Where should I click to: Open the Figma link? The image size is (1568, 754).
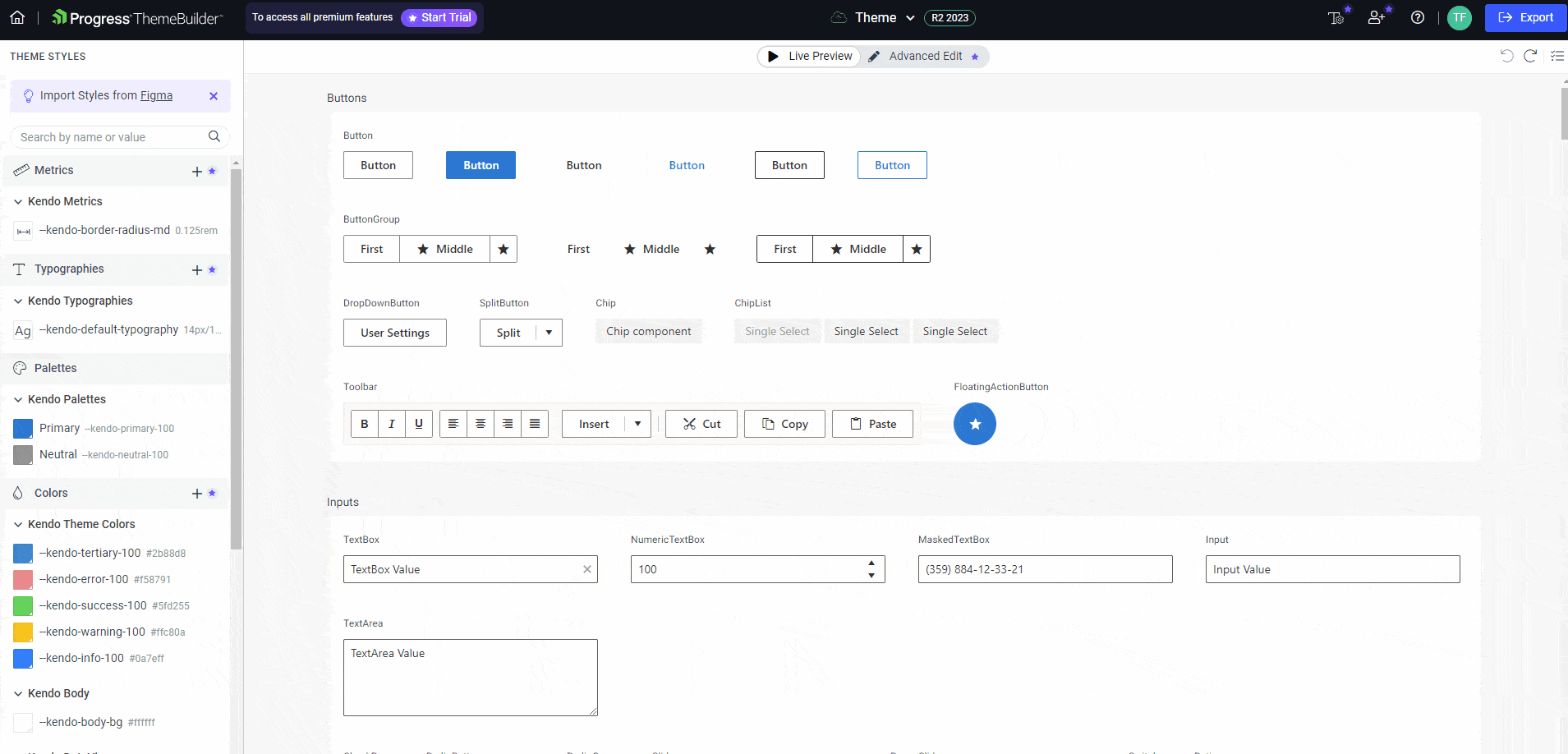pos(156,95)
